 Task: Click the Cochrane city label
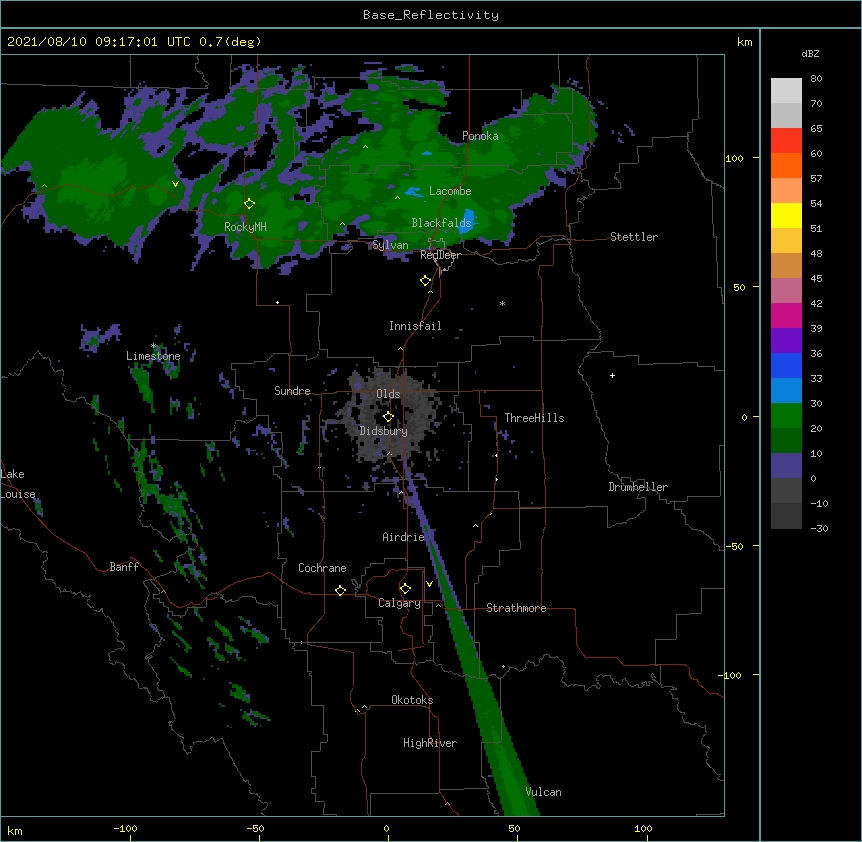point(322,568)
